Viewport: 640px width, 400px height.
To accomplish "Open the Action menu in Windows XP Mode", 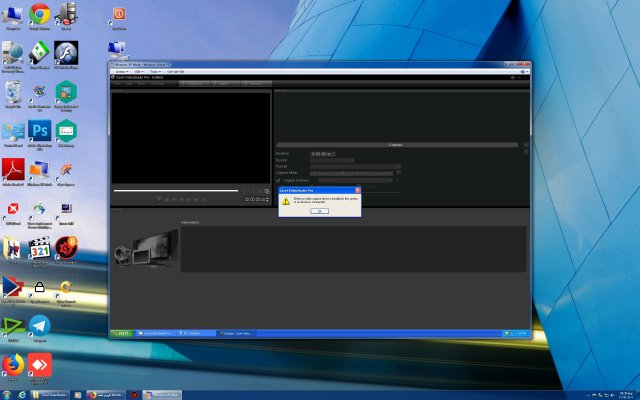I will pos(123,72).
